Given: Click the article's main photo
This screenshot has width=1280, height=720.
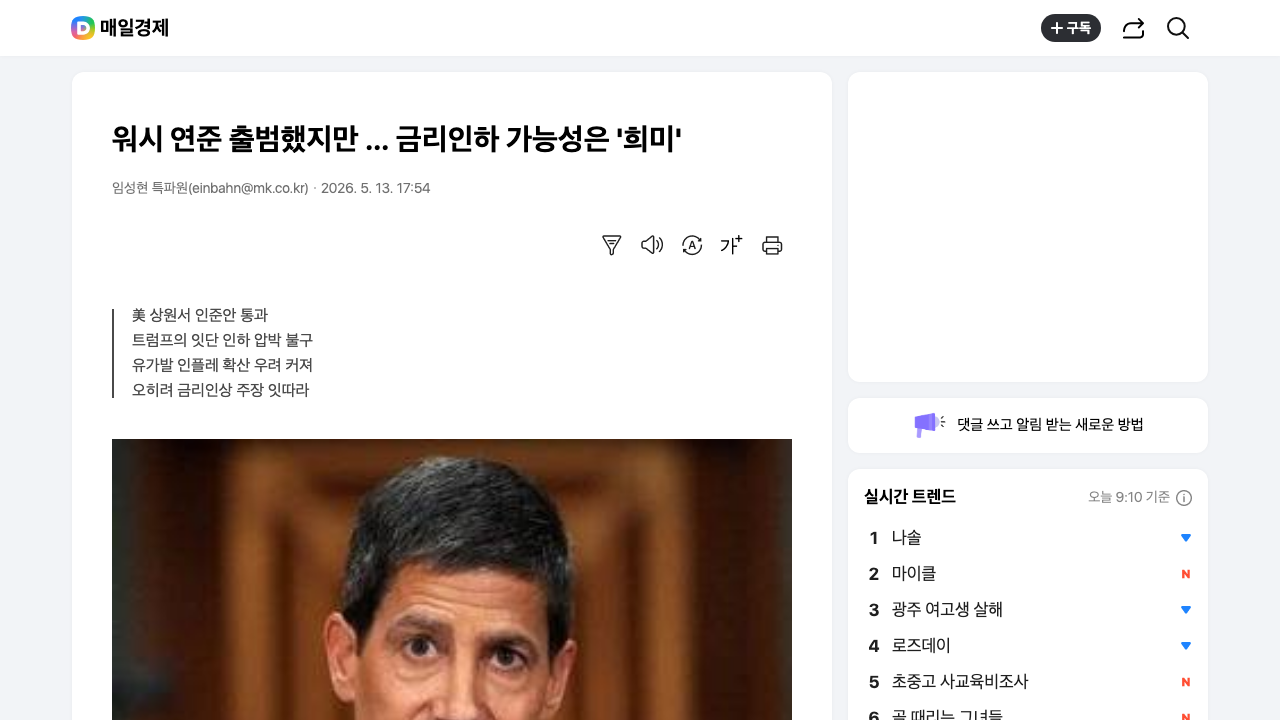Looking at the screenshot, I should pos(452,579).
